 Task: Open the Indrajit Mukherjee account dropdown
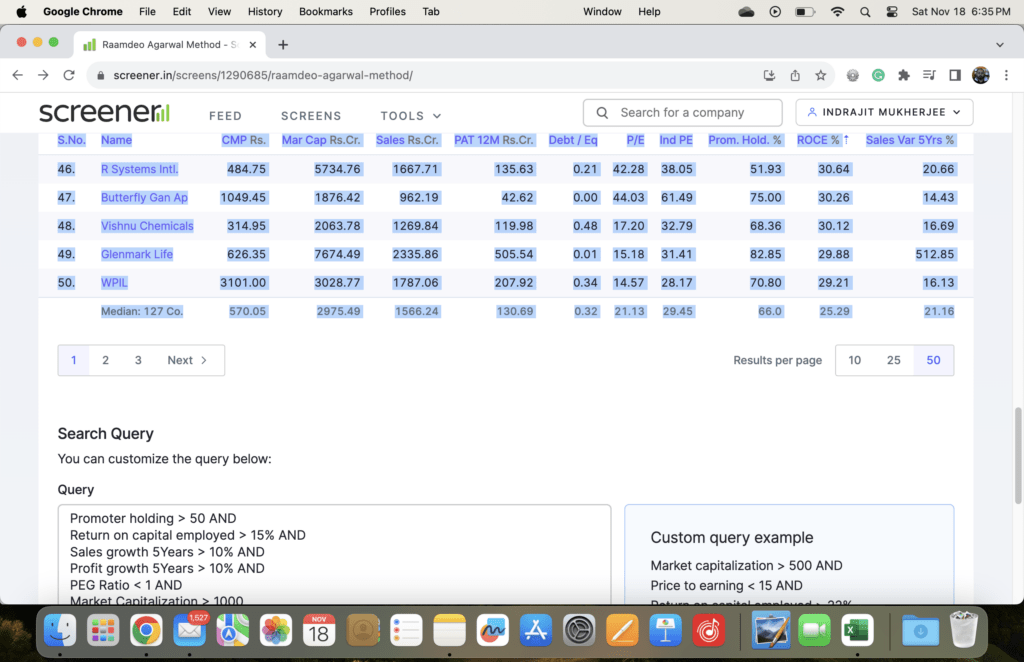pyautogui.click(x=884, y=112)
